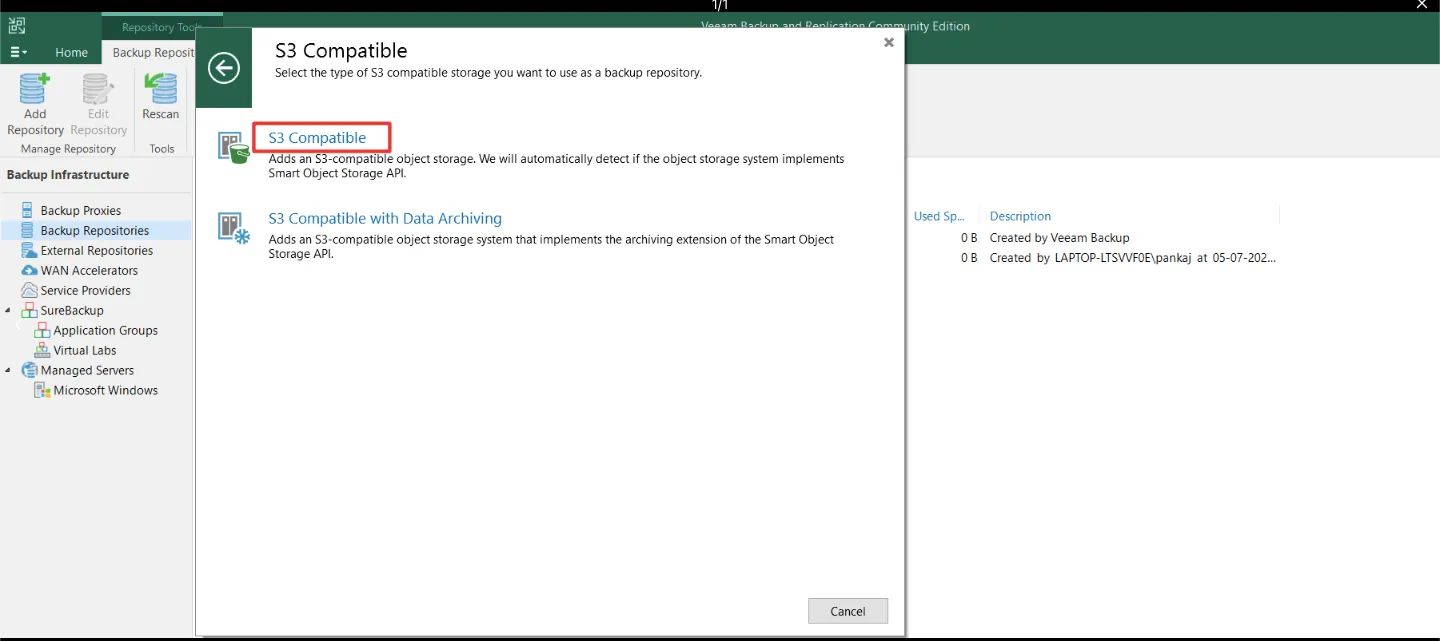
Task: Click the Managed Servers icon
Action: tap(29, 370)
